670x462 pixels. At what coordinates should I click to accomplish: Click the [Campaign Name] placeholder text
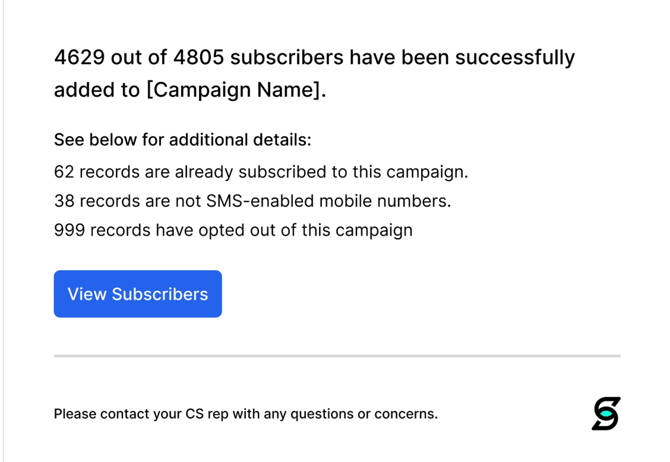(x=235, y=90)
